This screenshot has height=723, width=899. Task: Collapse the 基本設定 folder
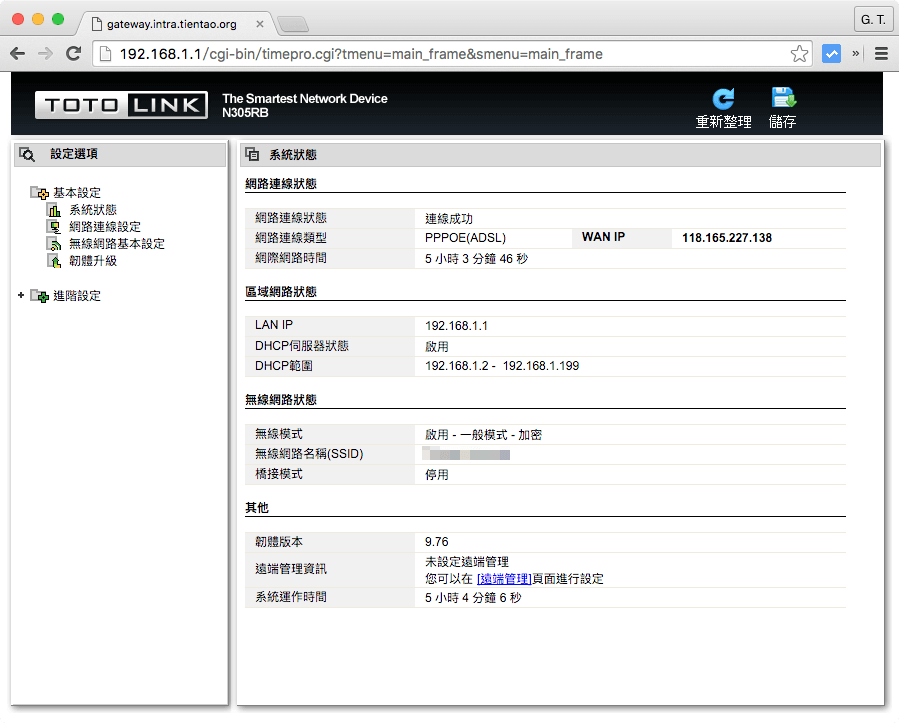point(39,193)
